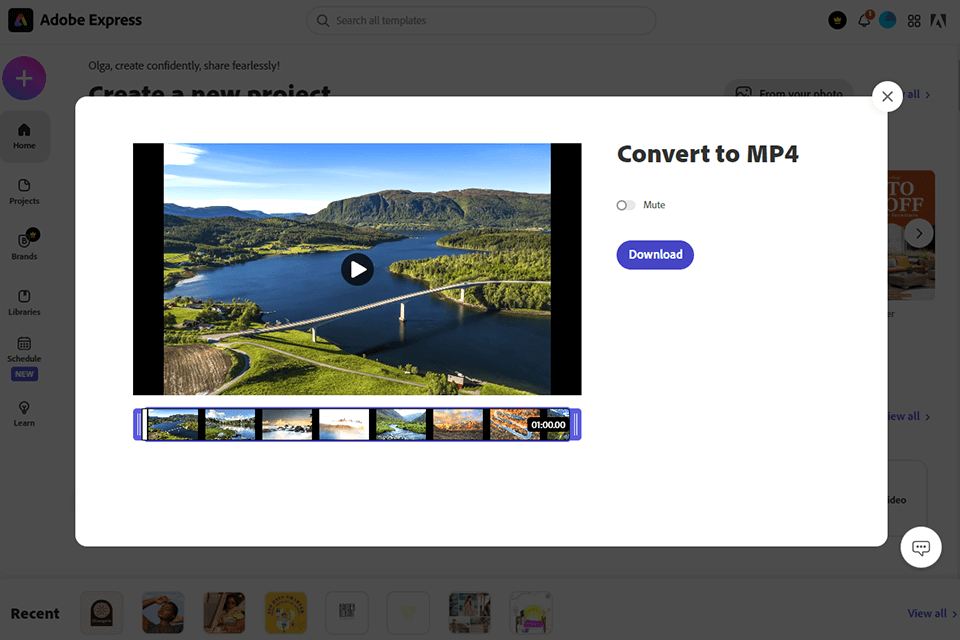The height and width of the screenshot is (640, 960).
Task: Open the premium crown icon in header
Action: pyautogui.click(x=837, y=20)
